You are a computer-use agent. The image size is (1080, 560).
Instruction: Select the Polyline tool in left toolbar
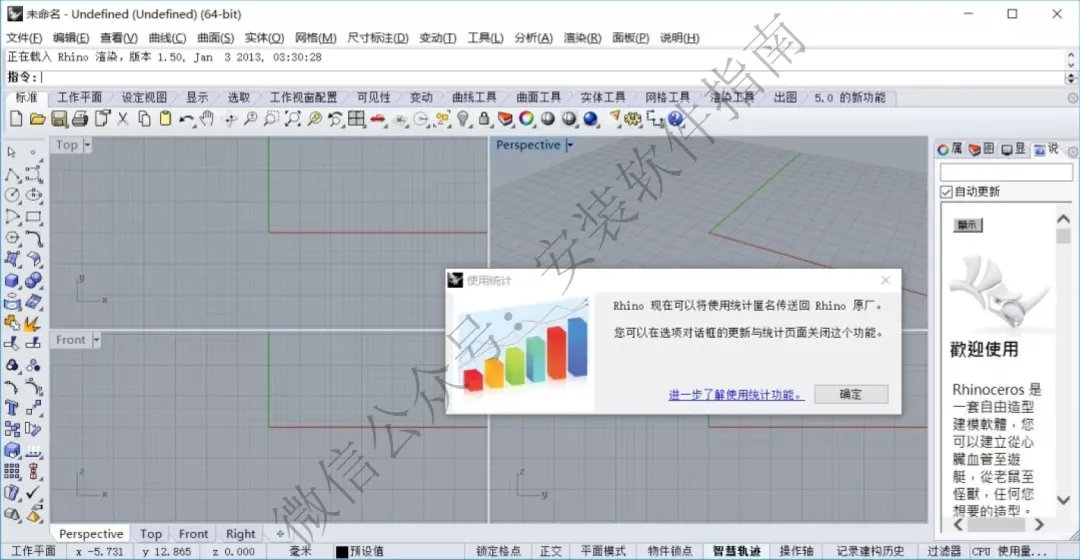[x=12, y=174]
